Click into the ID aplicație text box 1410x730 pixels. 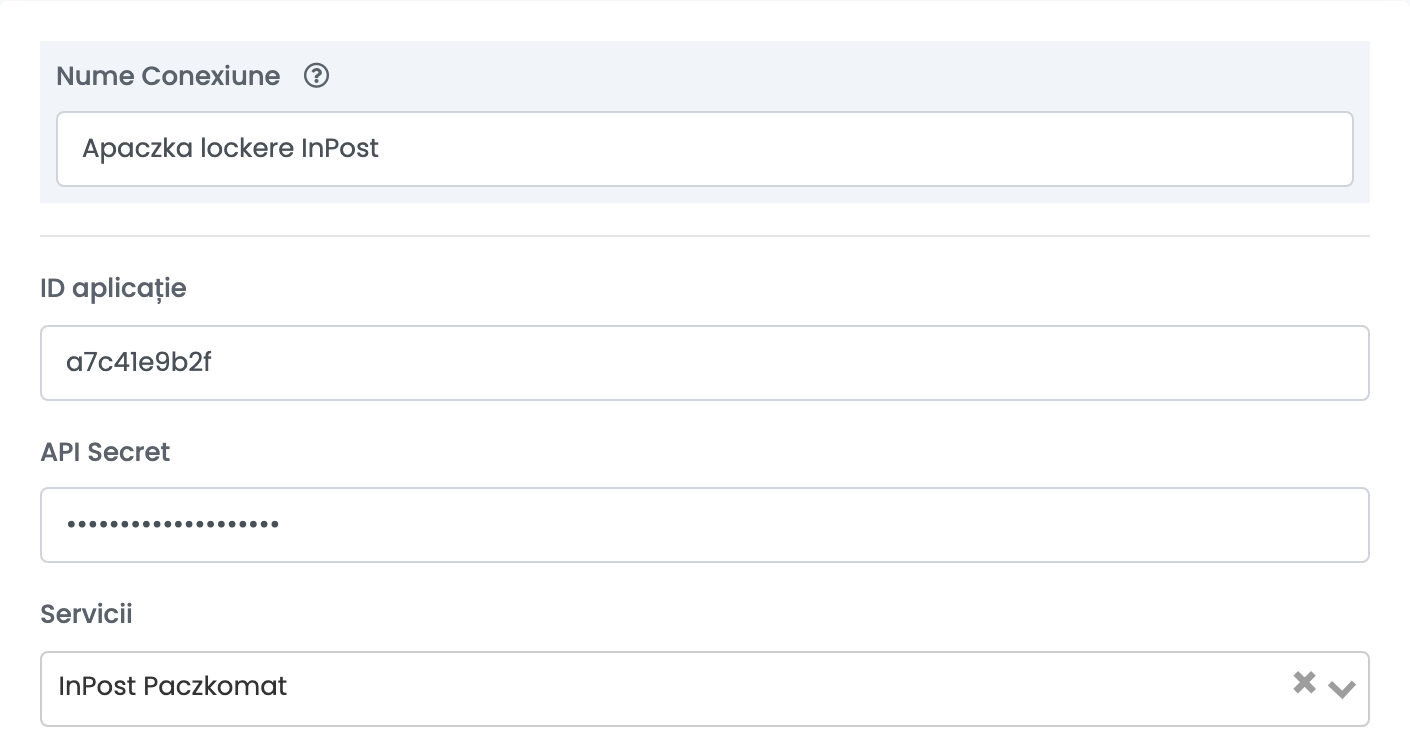click(x=705, y=363)
